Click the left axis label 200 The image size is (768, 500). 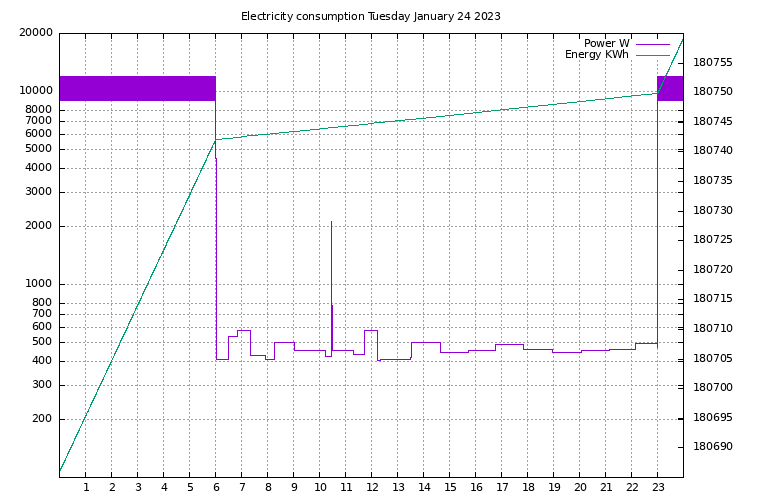pyautogui.click(x=42, y=419)
